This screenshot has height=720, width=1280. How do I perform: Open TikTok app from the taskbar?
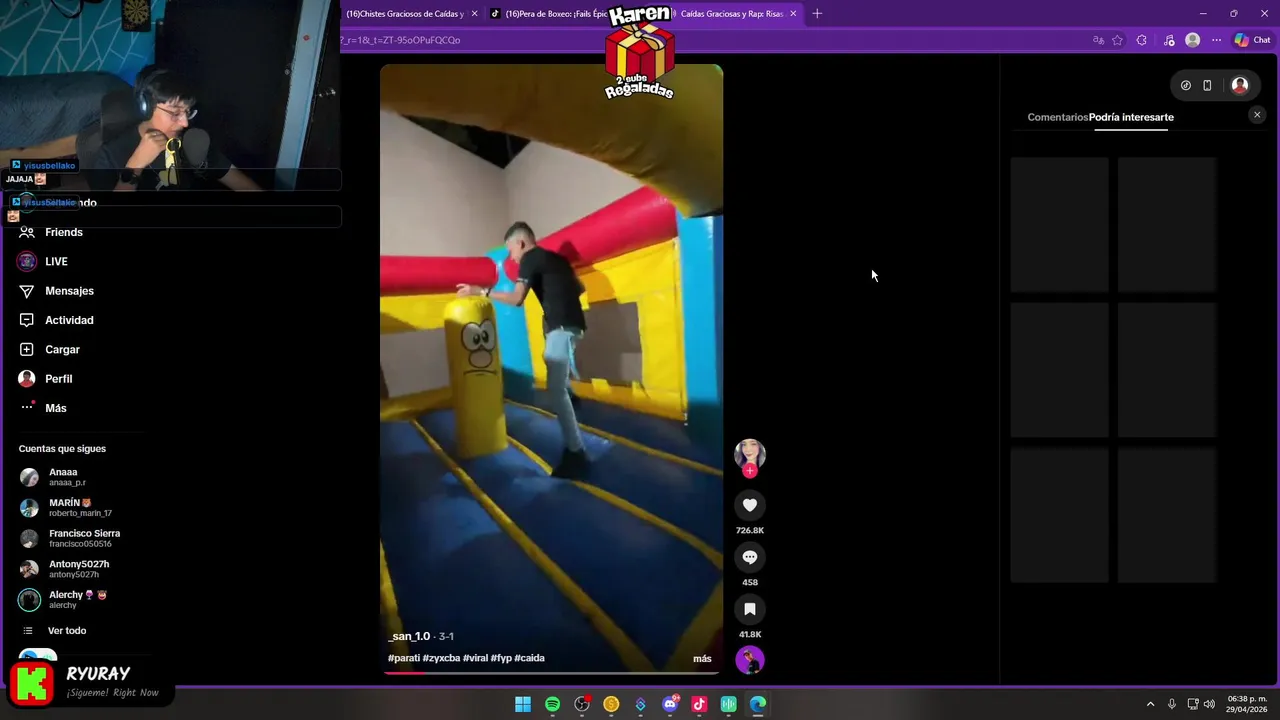pyautogui.click(x=699, y=704)
